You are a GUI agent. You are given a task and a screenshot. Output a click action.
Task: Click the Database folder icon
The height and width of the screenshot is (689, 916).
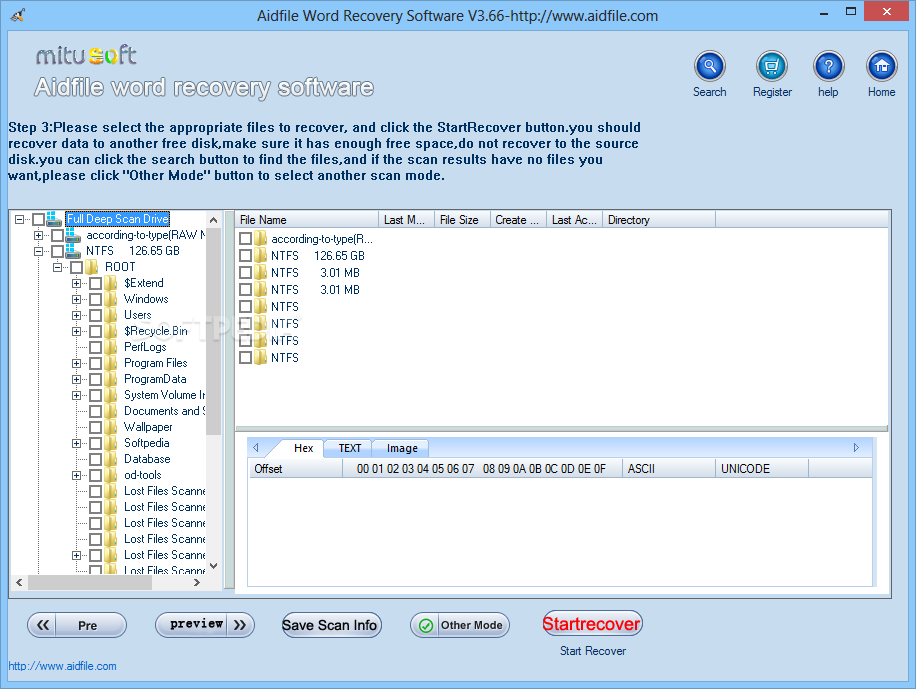point(110,459)
